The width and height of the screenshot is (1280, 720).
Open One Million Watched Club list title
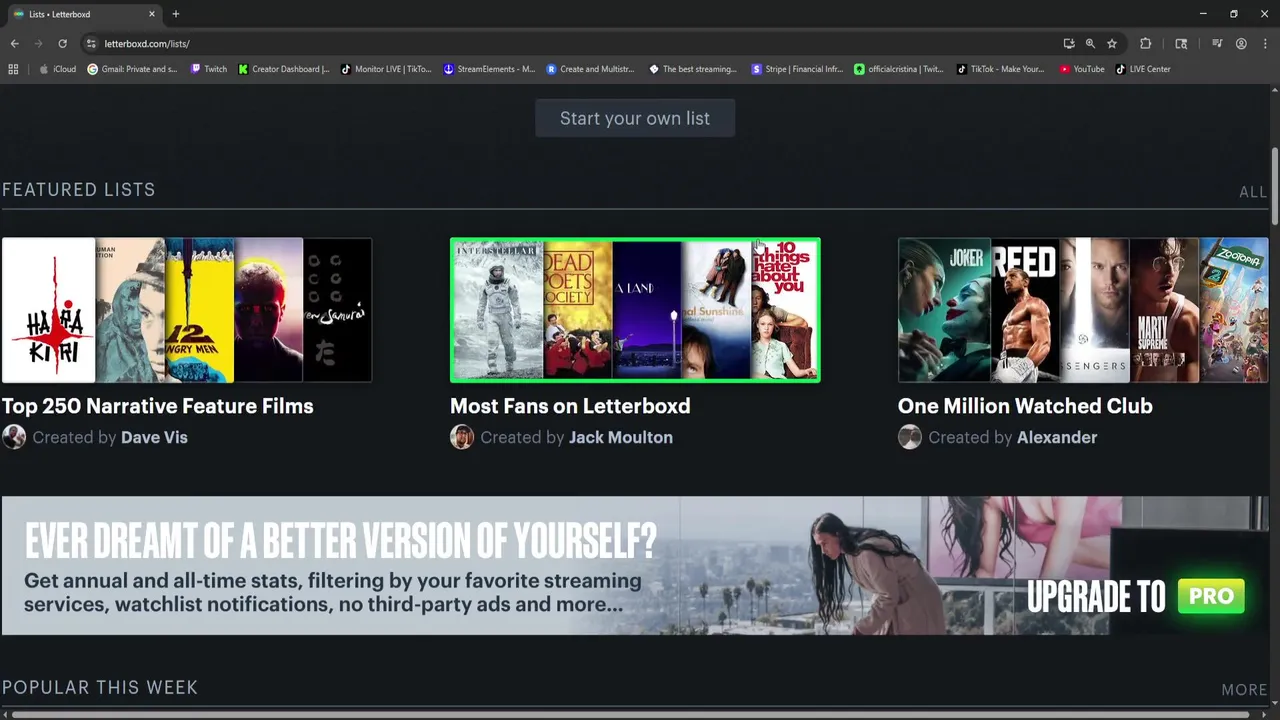pos(1025,406)
